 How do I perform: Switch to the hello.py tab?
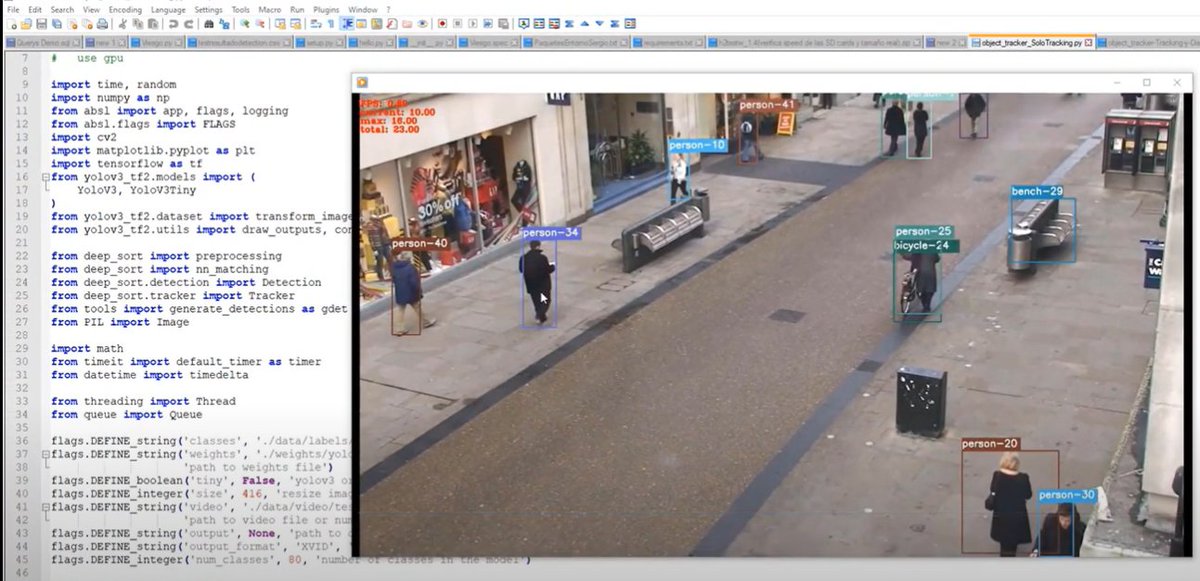coord(375,43)
